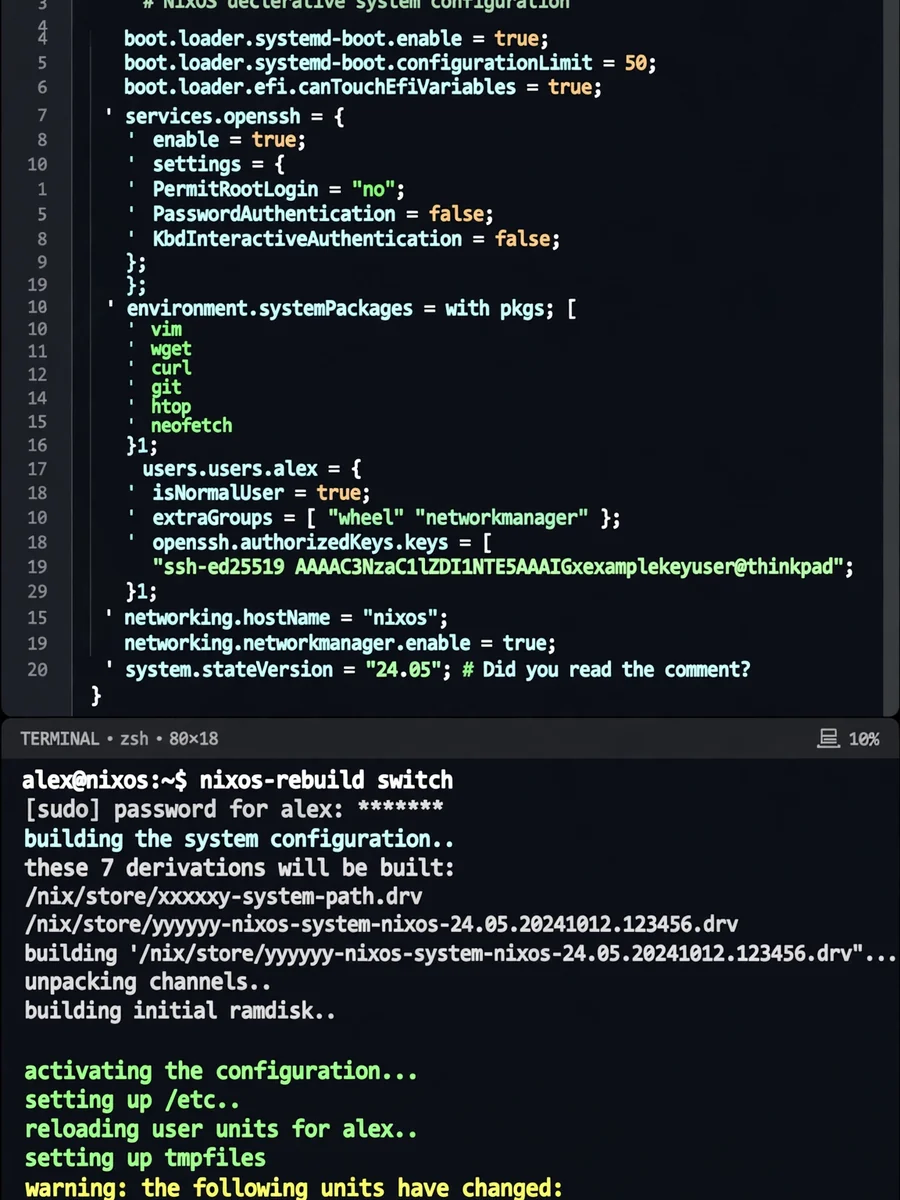Click the PasswordAuthentication = false line

tap(323, 214)
